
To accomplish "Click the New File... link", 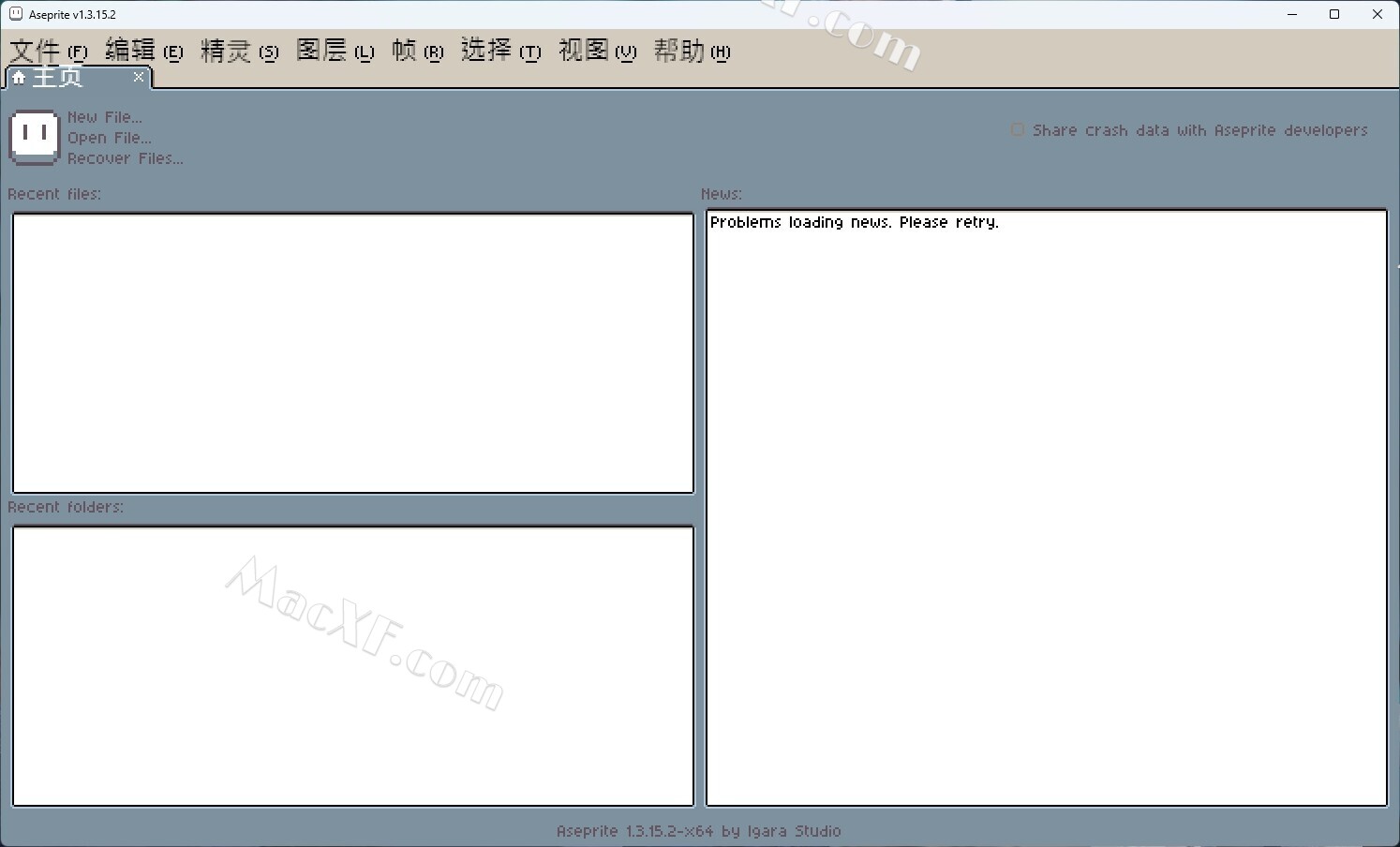I will 105,117.
